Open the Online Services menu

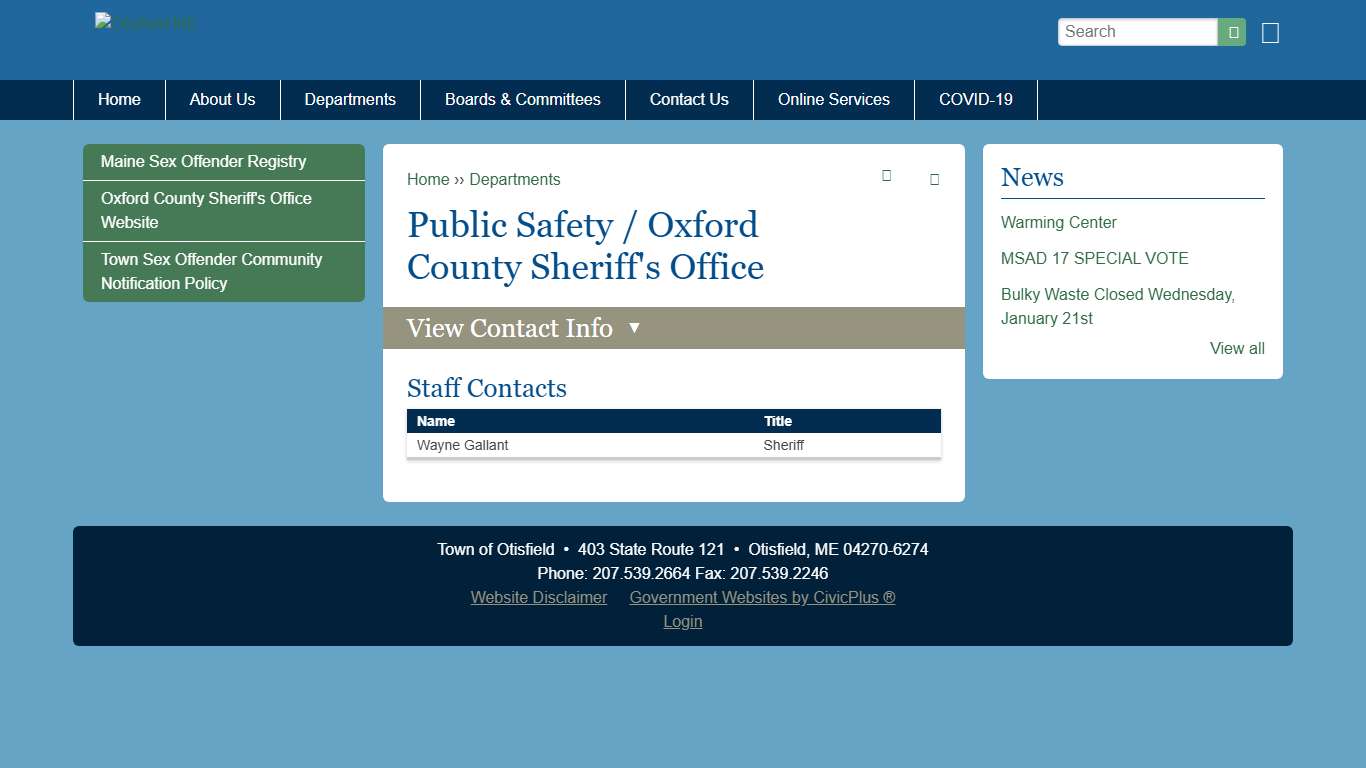833,99
